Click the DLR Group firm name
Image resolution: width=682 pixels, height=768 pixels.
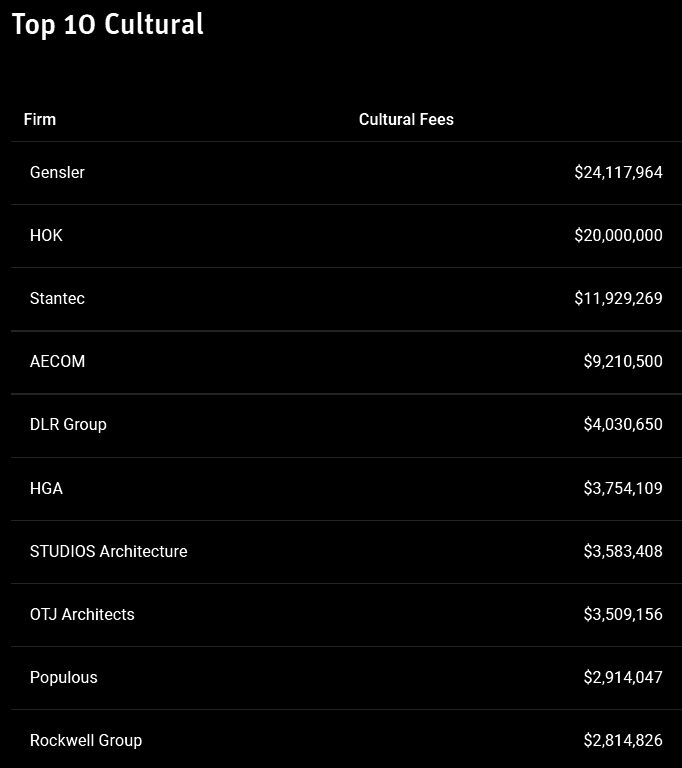tap(68, 424)
